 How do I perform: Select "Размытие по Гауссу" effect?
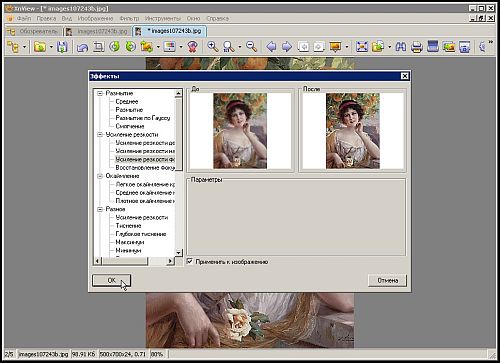pos(143,118)
